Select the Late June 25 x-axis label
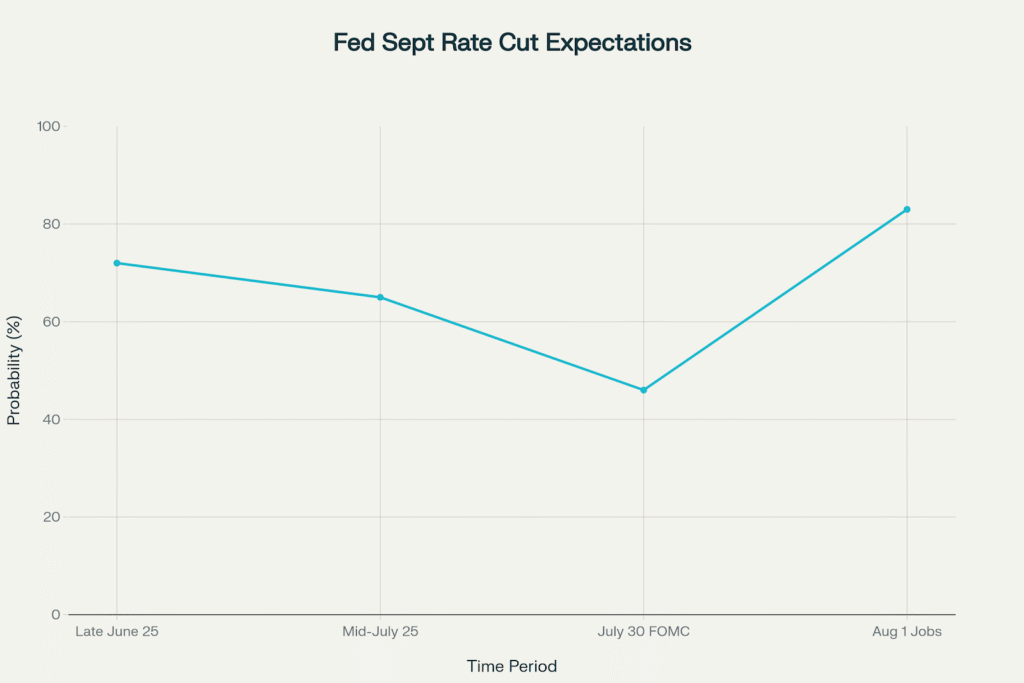The height and width of the screenshot is (683, 1024). click(x=117, y=632)
